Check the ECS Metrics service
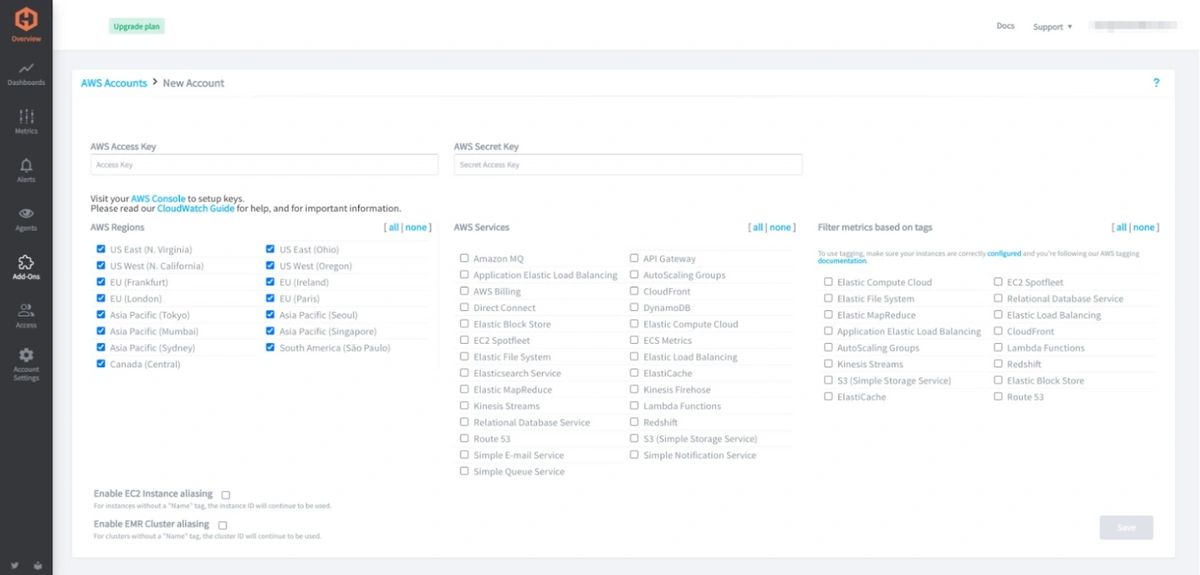This screenshot has height=575, width=1200. [634, 340]
